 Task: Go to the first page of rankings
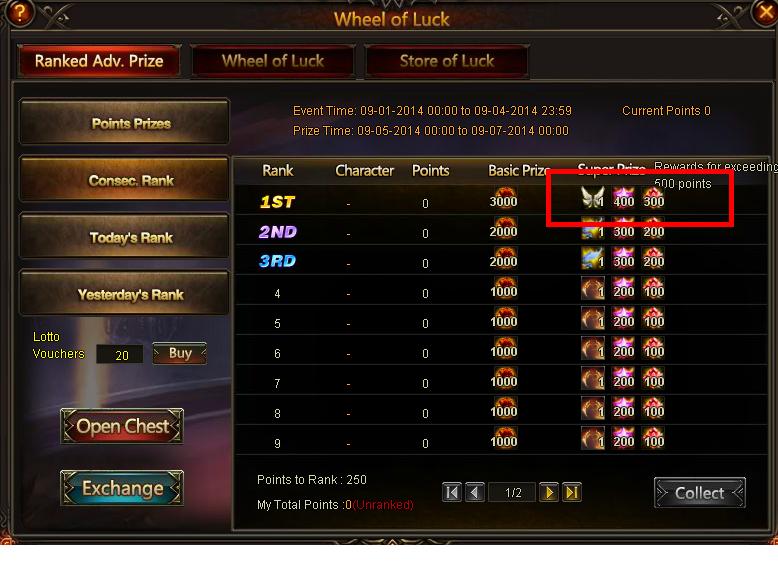pyautogui.click(x=452, y=492)
